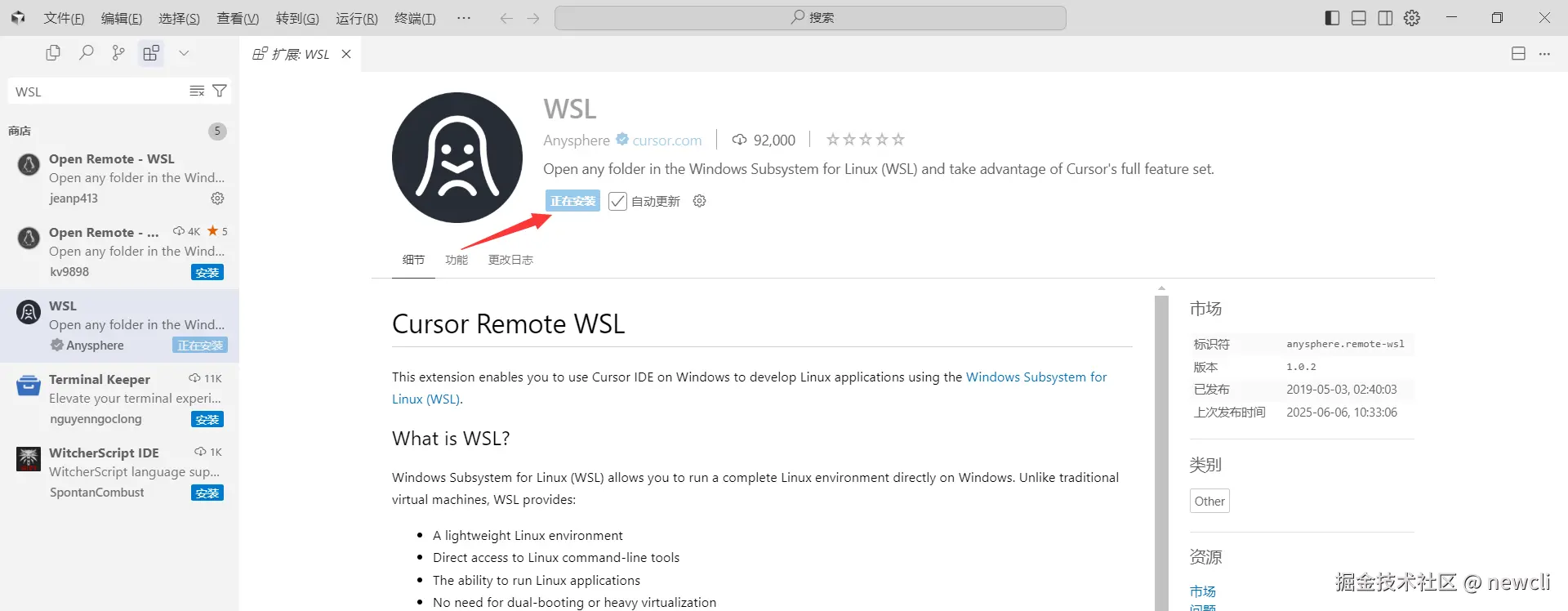
Task: Open the Explorer files view icon
Action: (x=53, y=53)
